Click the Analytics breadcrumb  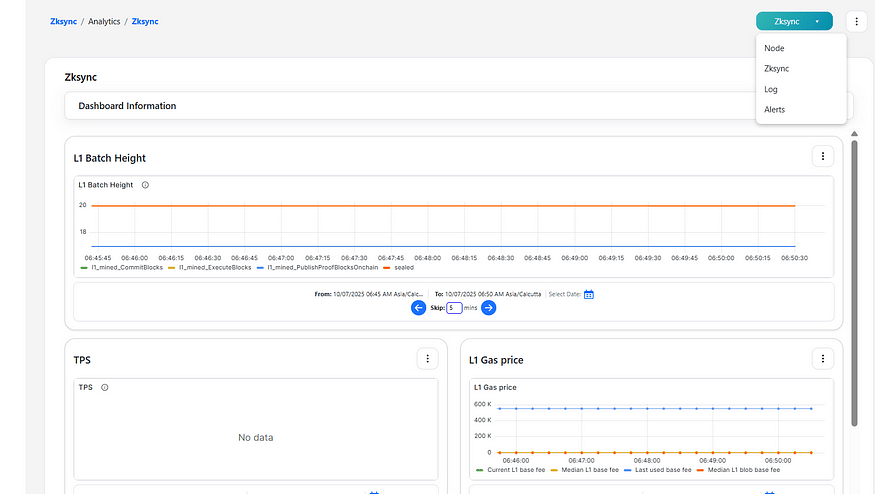tap(104, 21)
